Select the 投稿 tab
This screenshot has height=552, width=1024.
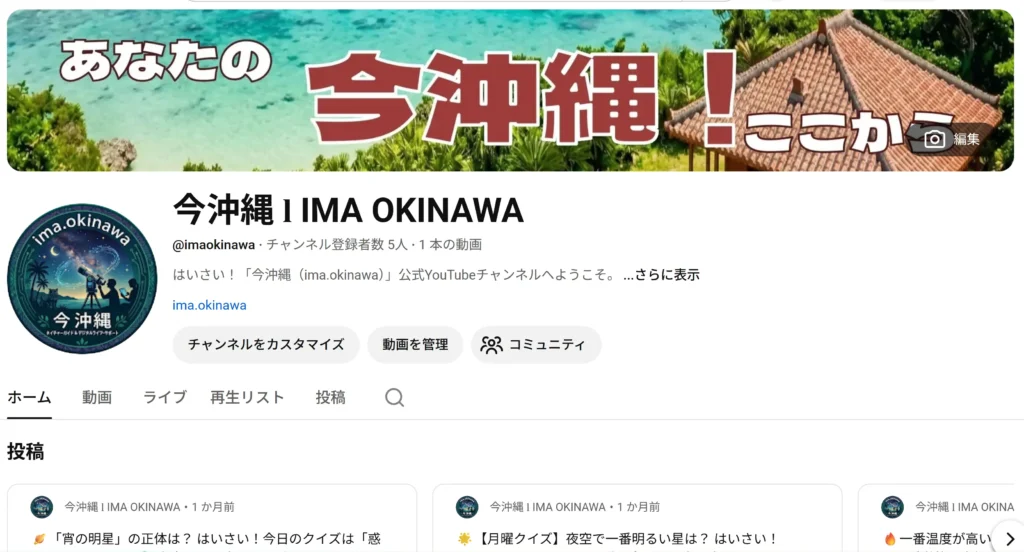pos(330,397)
